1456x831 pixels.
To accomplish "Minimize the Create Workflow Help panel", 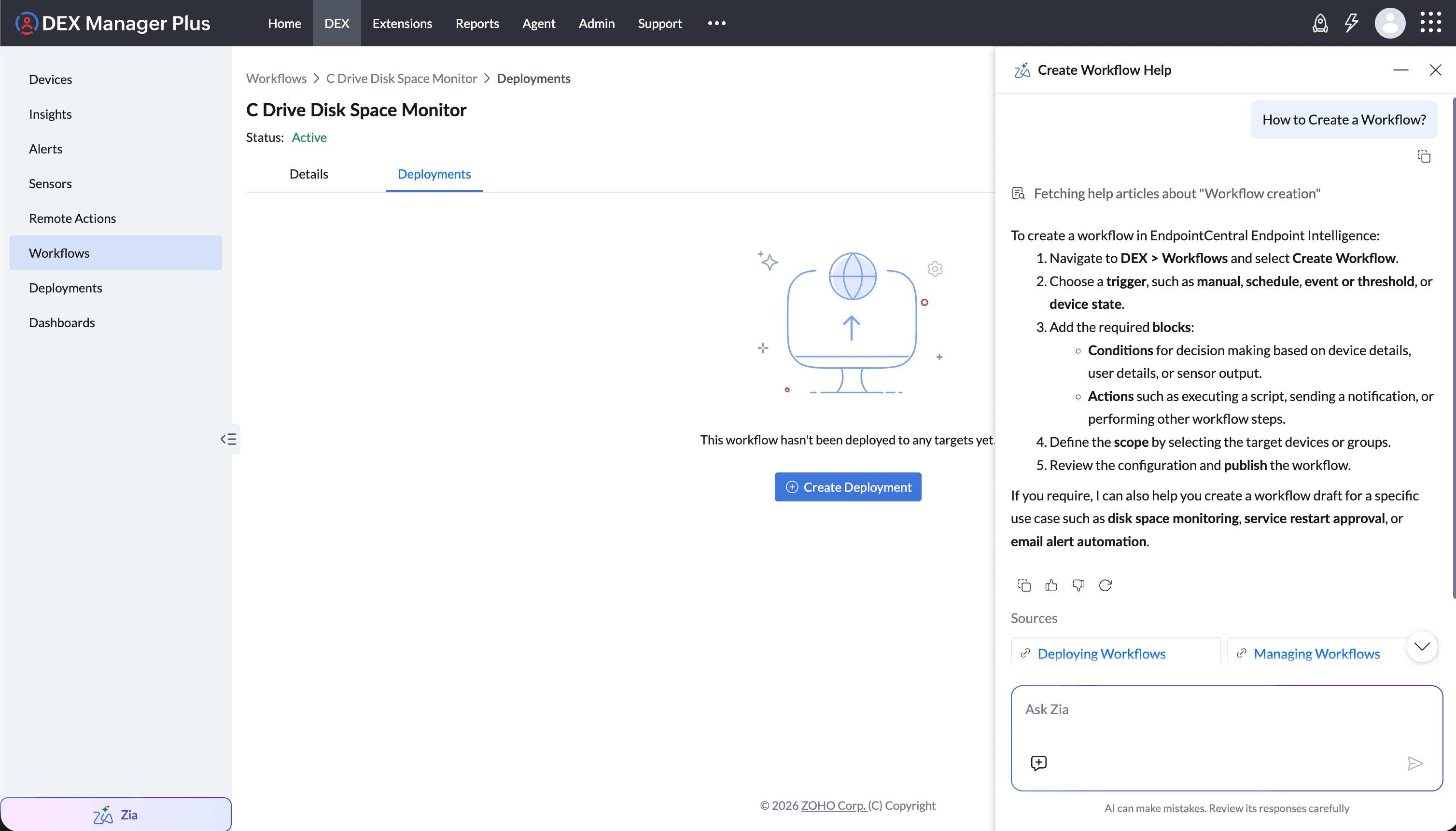I will click(x=1400, y=70).
